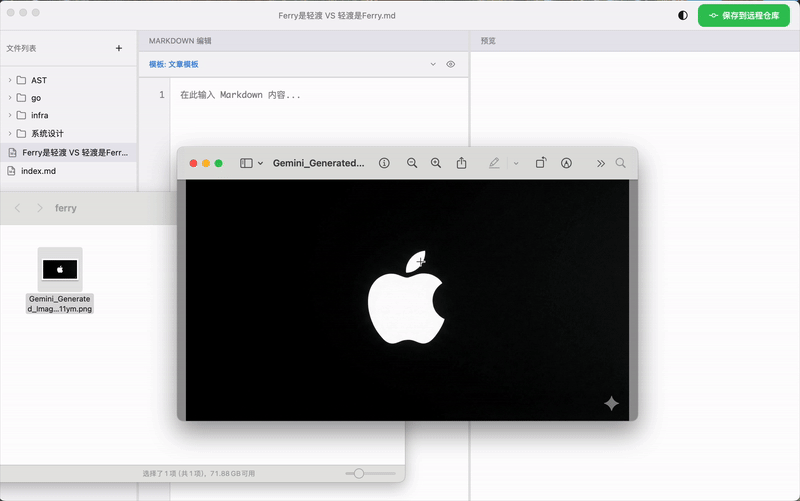Open search in Preview toolbar
This screenshot has width=800, height=501.
(620, 163)
